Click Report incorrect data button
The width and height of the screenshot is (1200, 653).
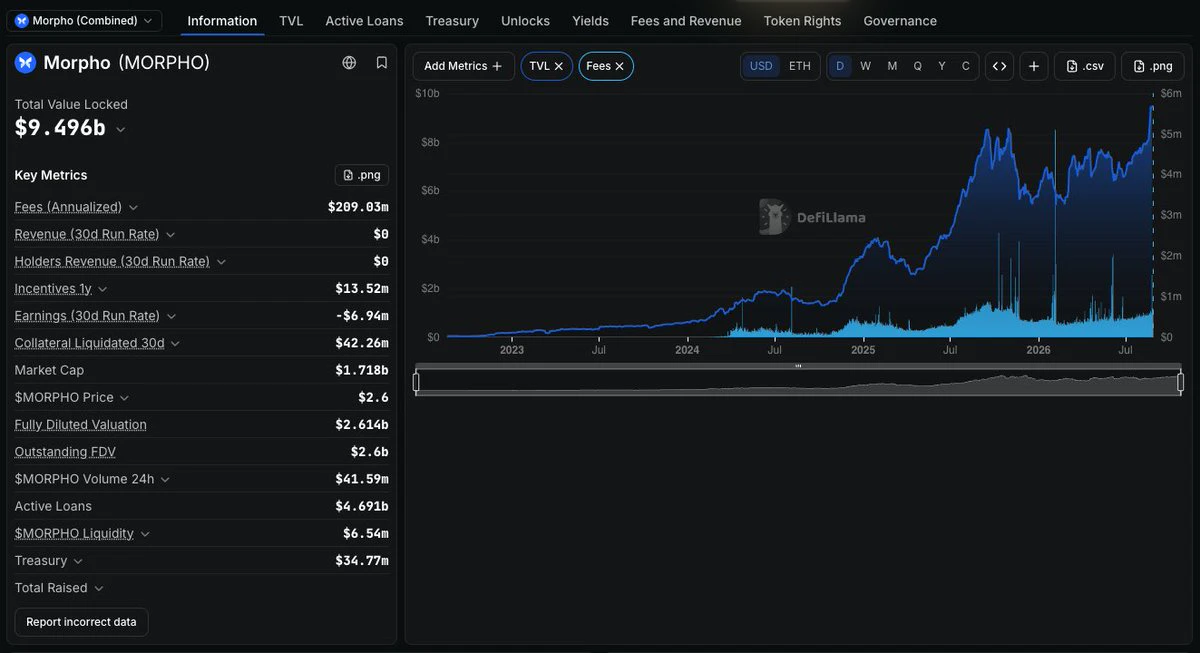click(81, 622)
